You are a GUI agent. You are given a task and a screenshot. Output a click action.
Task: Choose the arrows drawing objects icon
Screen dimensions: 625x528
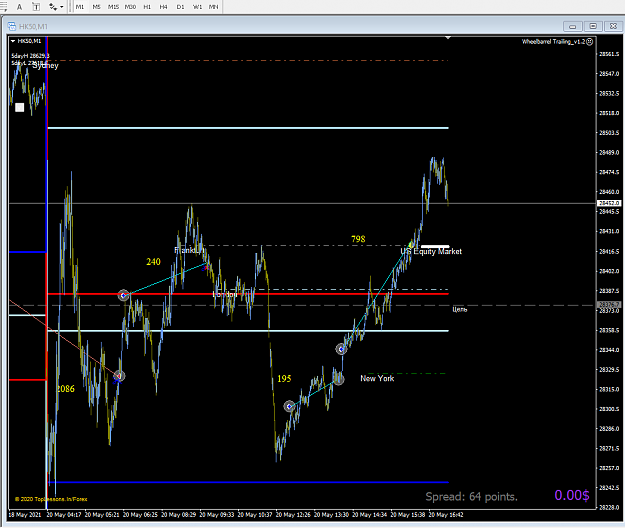(53, 6)
